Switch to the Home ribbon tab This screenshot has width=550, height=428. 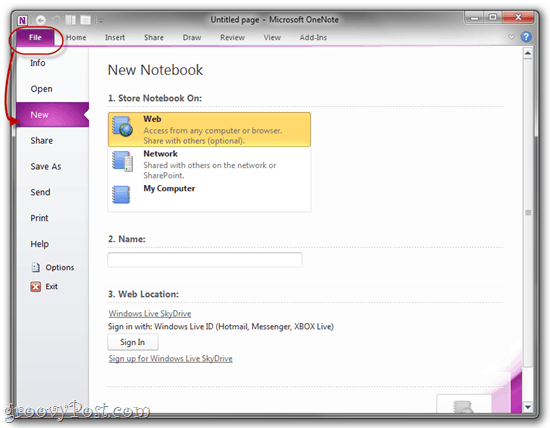point(76,38)
